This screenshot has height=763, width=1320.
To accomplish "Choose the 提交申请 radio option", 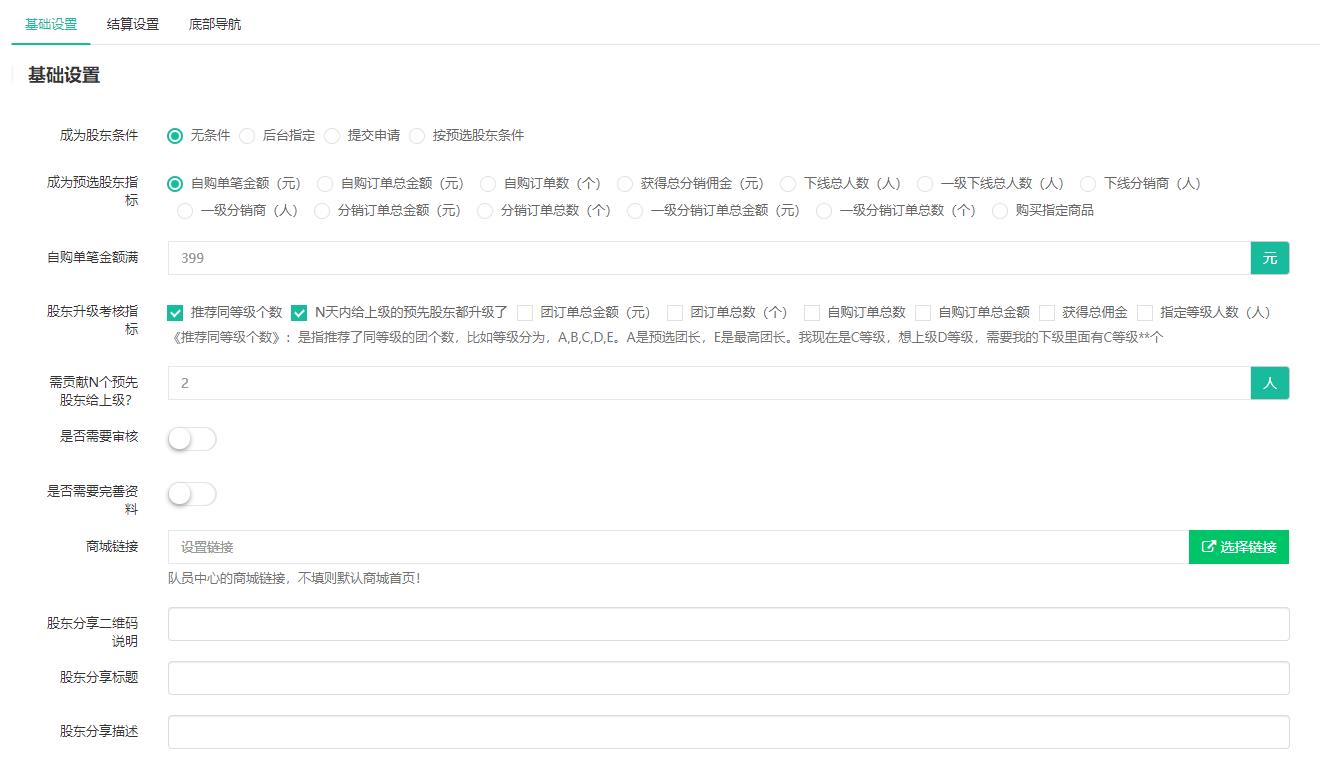I will click(x=332, y=135).
